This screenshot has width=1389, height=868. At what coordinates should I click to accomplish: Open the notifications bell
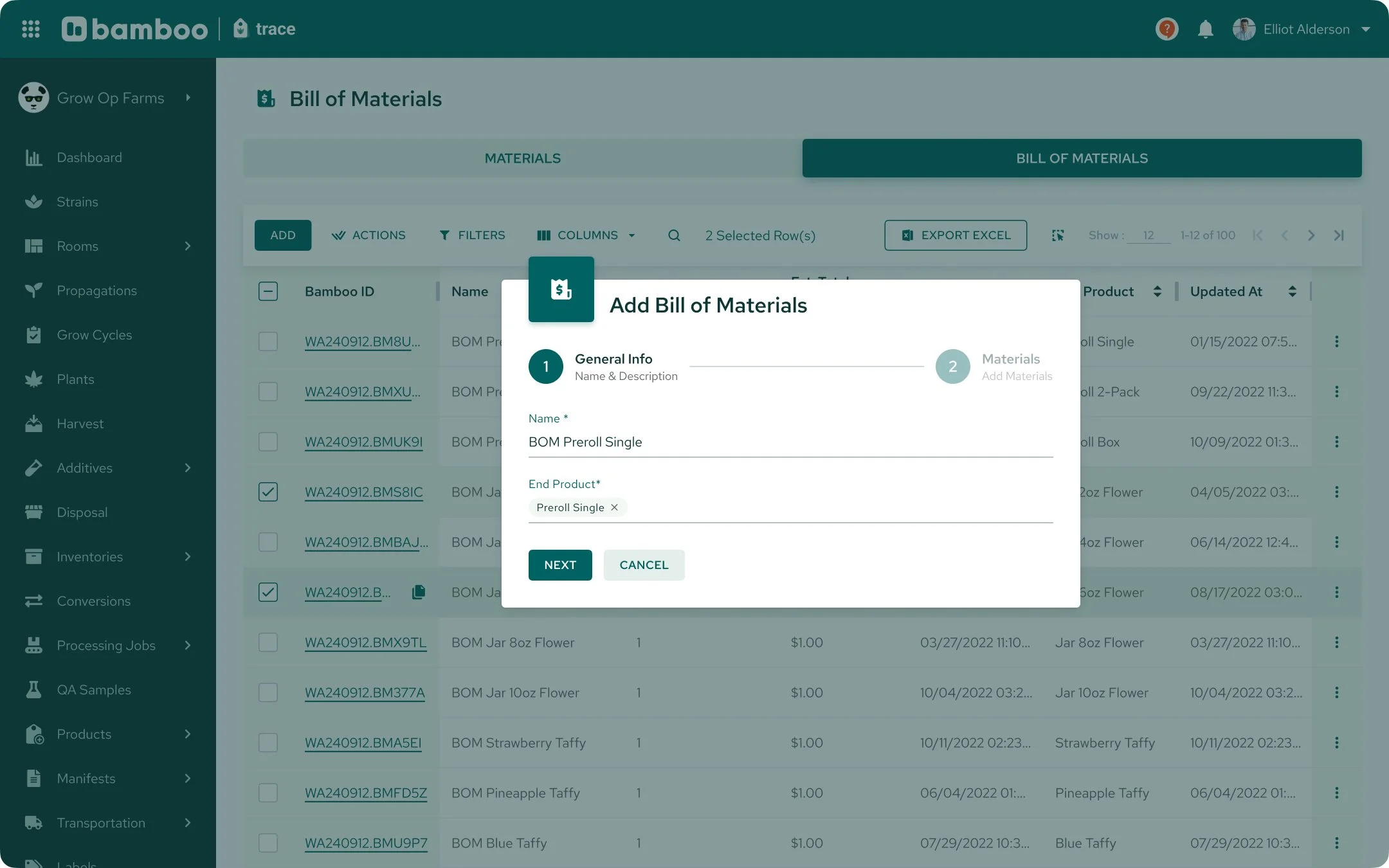tap(1206, 29)
